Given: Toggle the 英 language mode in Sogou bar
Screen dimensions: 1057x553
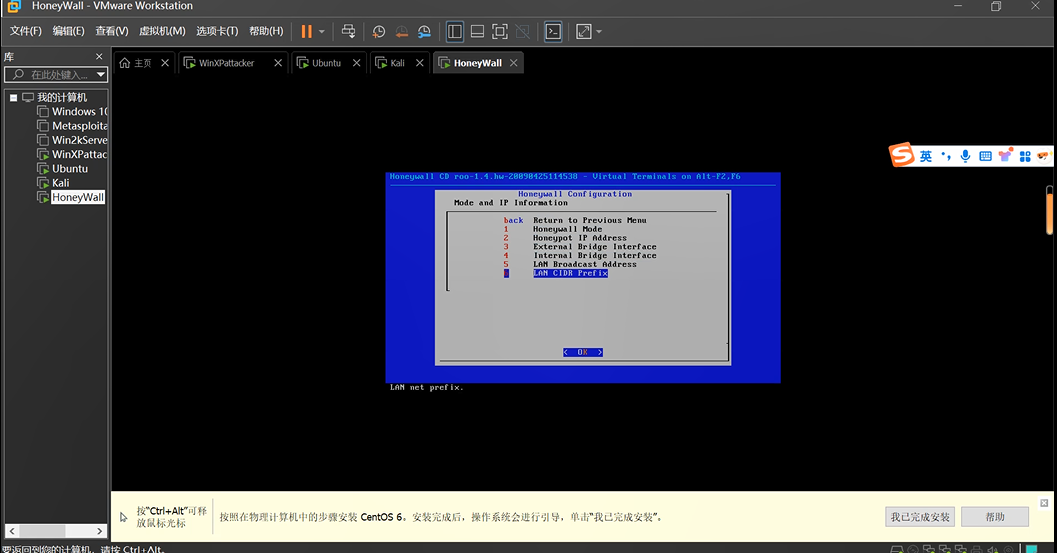Looking at the screenshot, I should pyautogui.click(x=926, y=156).
